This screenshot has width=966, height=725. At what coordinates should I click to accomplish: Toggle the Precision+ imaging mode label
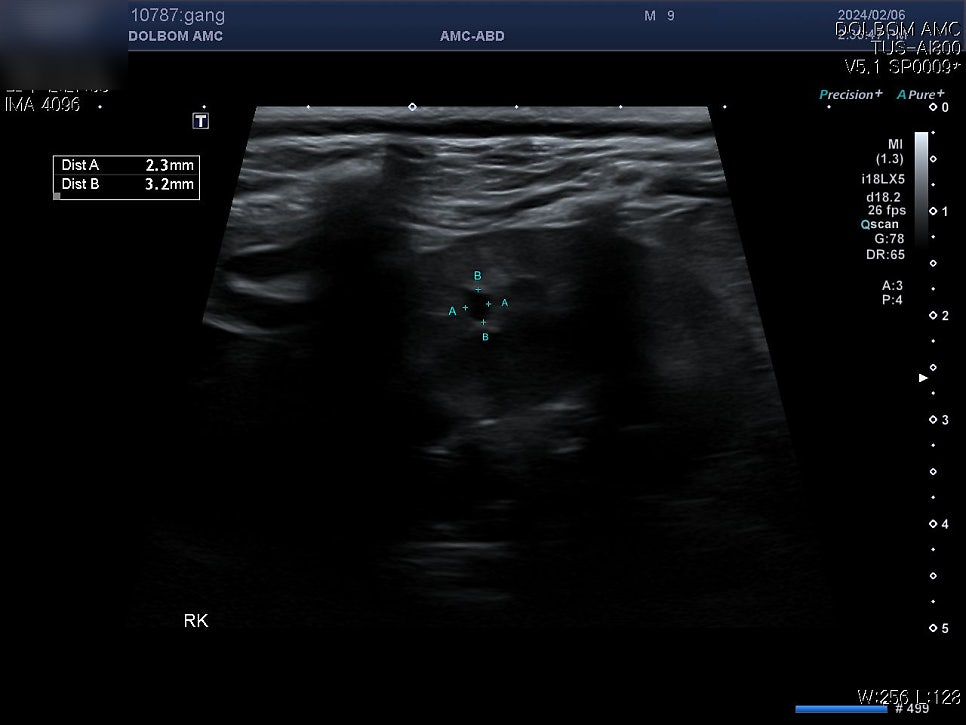click(850, 94)
